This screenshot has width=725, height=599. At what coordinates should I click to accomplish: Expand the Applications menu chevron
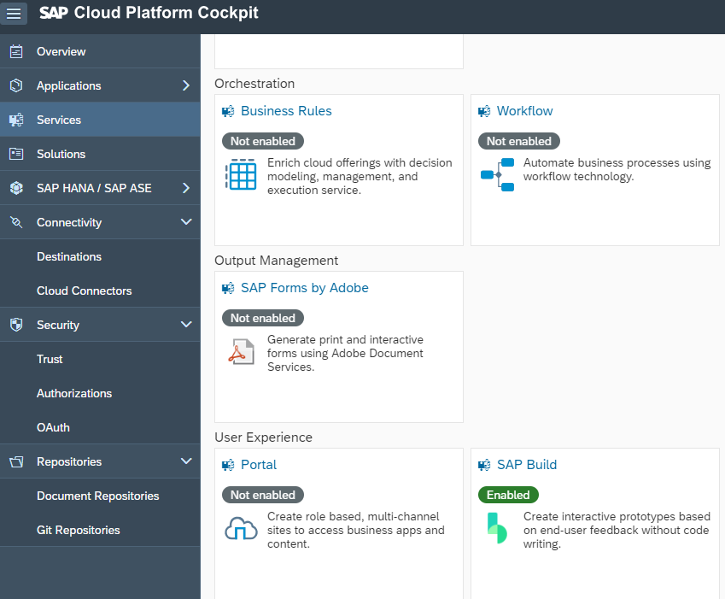point(186,86)
